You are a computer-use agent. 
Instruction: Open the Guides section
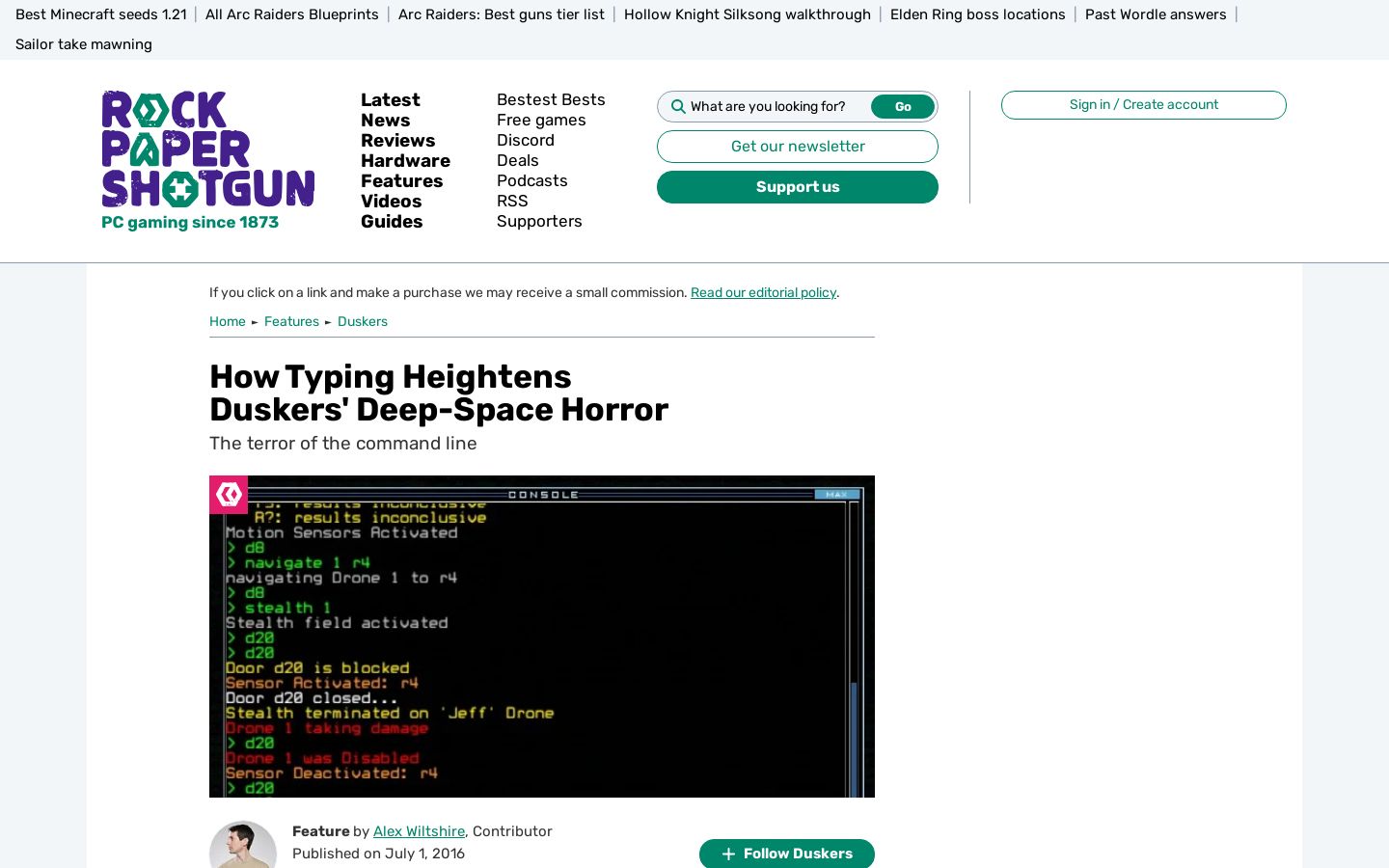(392, 222)
